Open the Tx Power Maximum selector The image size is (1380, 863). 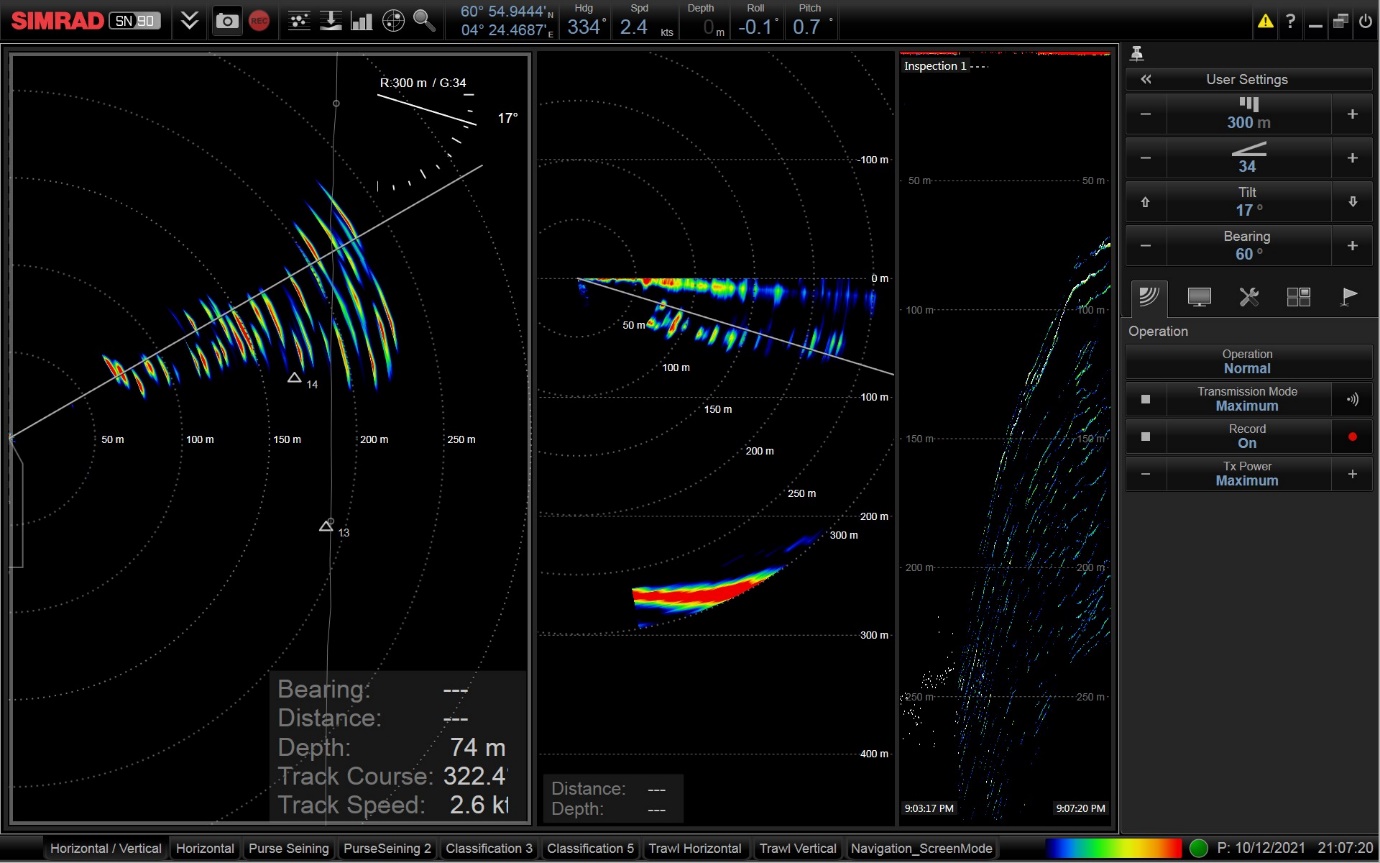1248,474
